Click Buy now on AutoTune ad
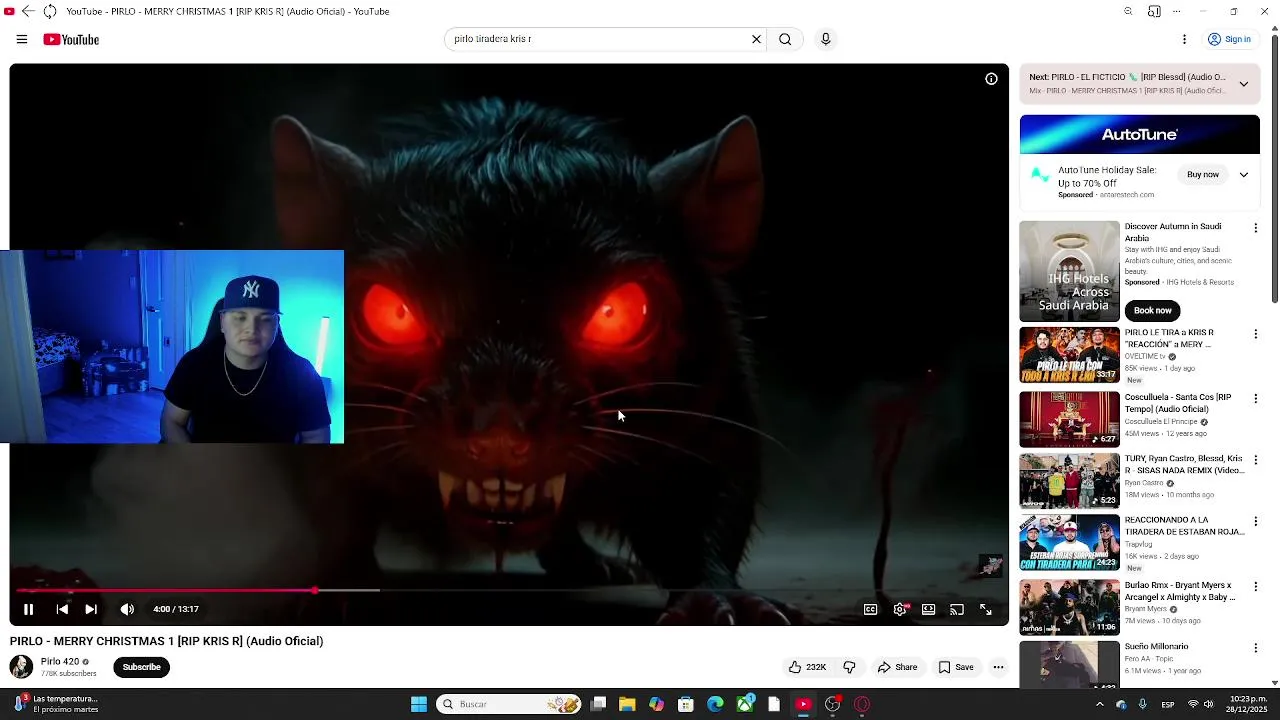The image size is (1280, 720). click(1203, 175)
